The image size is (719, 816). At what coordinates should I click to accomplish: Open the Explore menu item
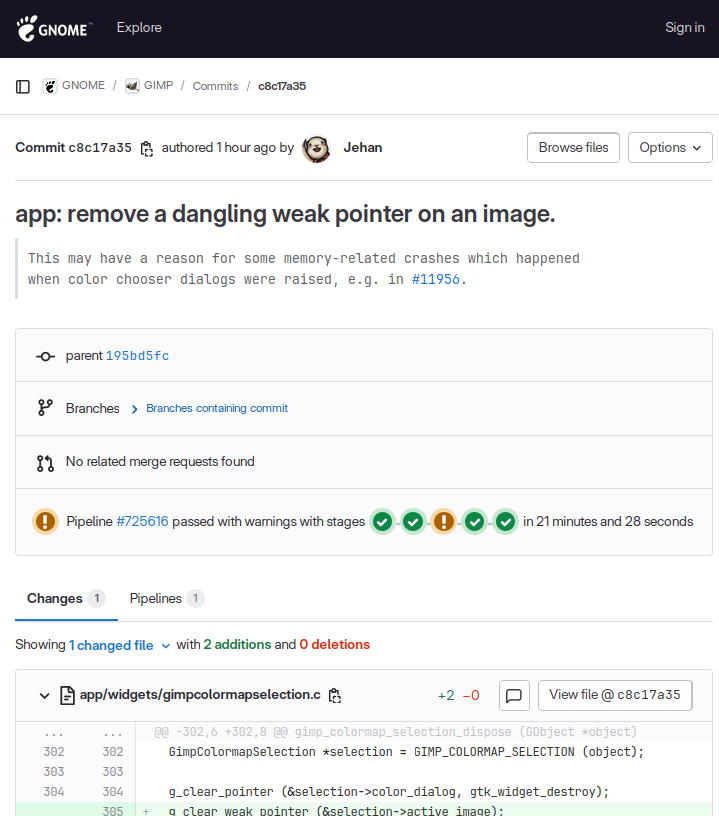pos(139,28)
